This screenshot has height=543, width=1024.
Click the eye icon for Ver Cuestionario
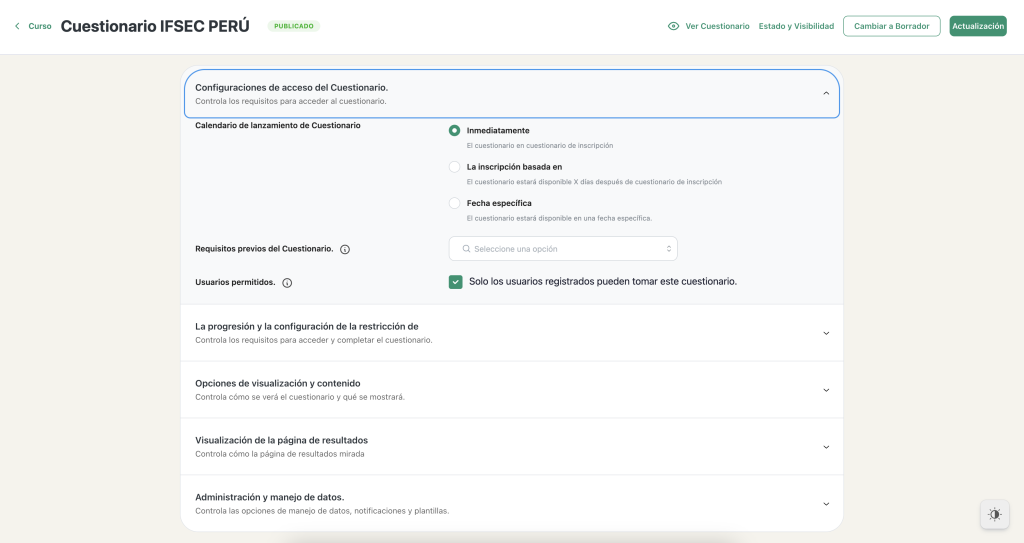tap(673, 26)
